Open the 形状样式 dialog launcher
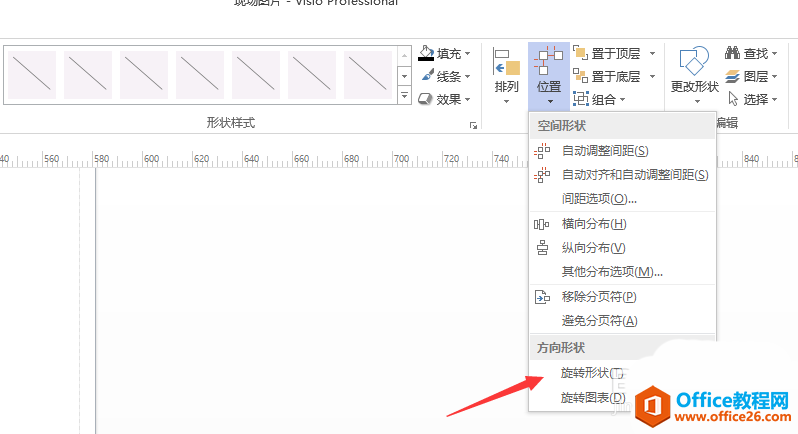Image resolution: width=798 pixels, height=434 pixels. [x=473, y=125]
